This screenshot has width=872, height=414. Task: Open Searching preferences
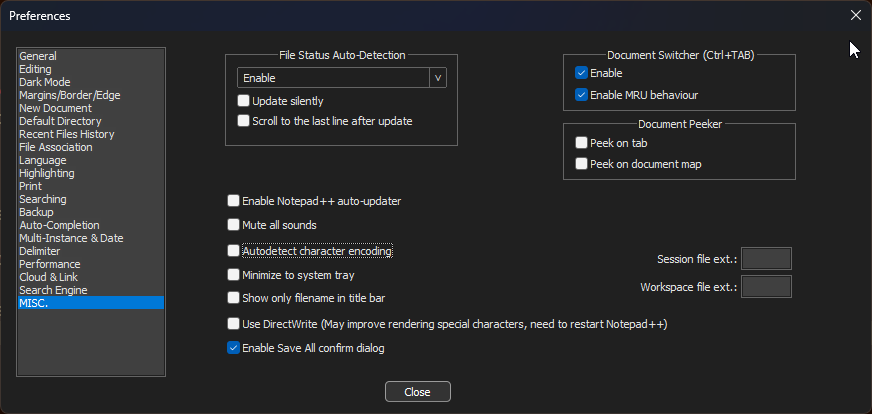pyautogui.click(x=91, y=199)
